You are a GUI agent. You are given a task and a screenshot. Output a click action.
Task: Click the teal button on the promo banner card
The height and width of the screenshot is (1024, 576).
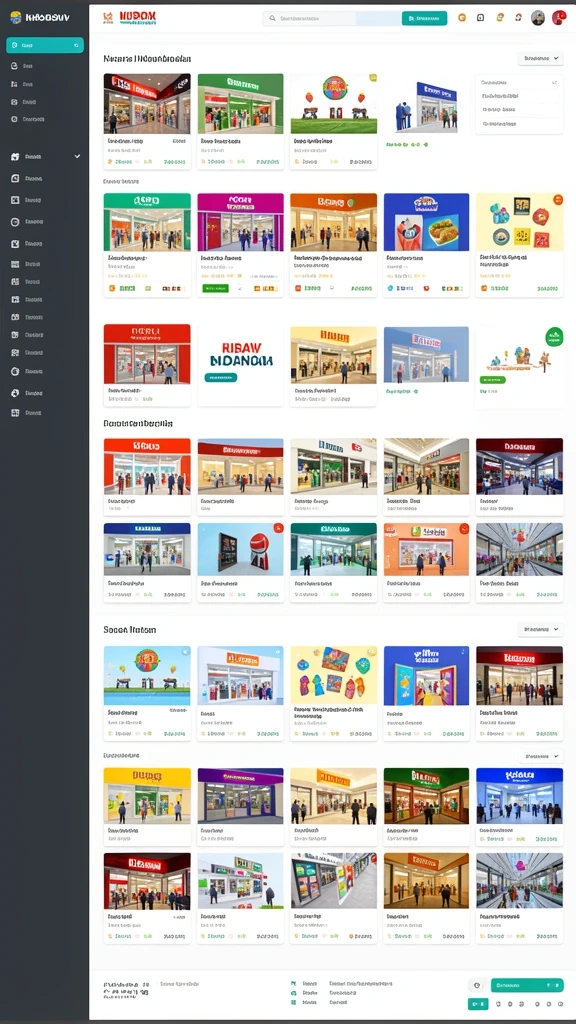221,377
